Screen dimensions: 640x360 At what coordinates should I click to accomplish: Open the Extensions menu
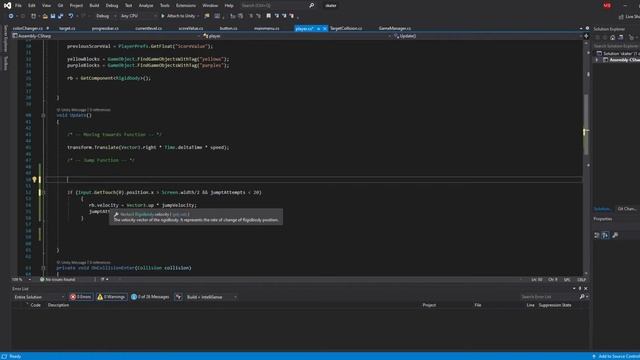tap(186, 6)
